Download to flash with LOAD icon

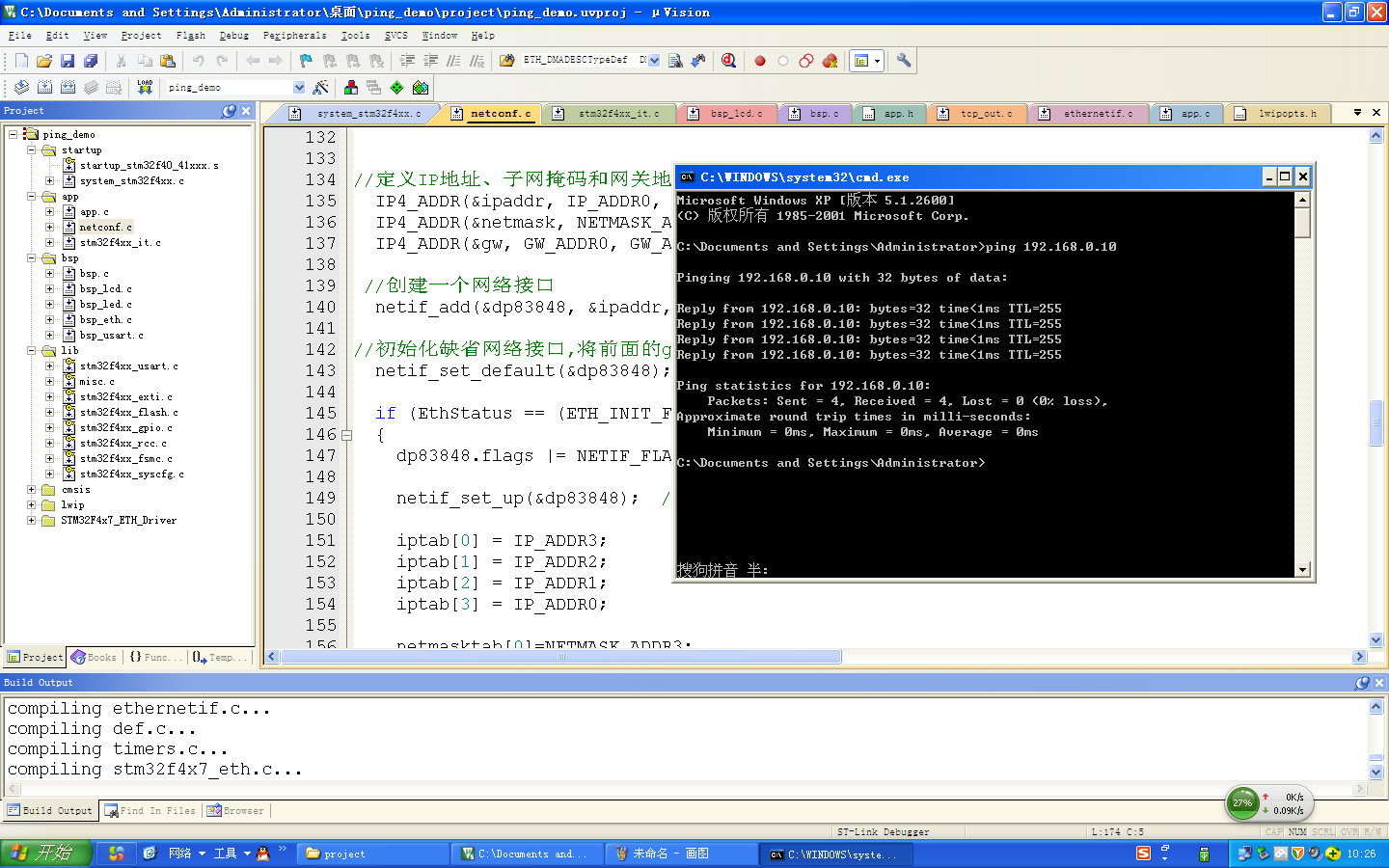[145, 87]
